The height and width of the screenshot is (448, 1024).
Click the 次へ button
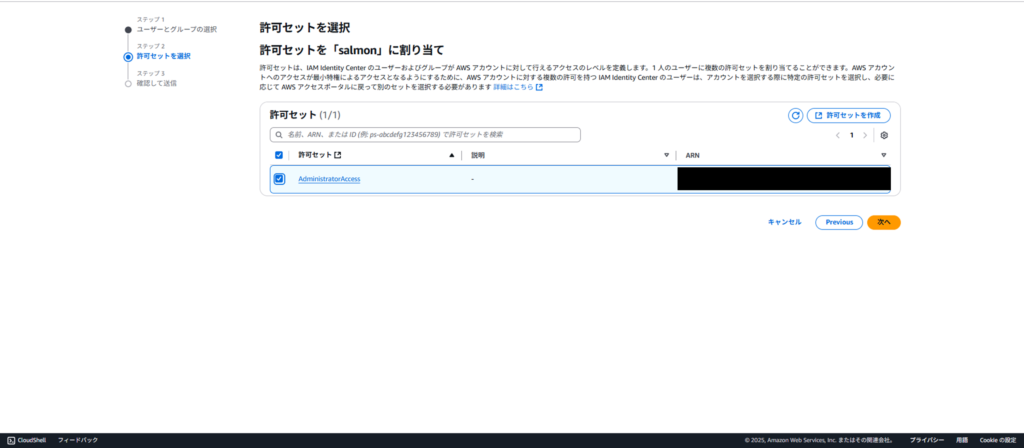click(x=884, y=222)
